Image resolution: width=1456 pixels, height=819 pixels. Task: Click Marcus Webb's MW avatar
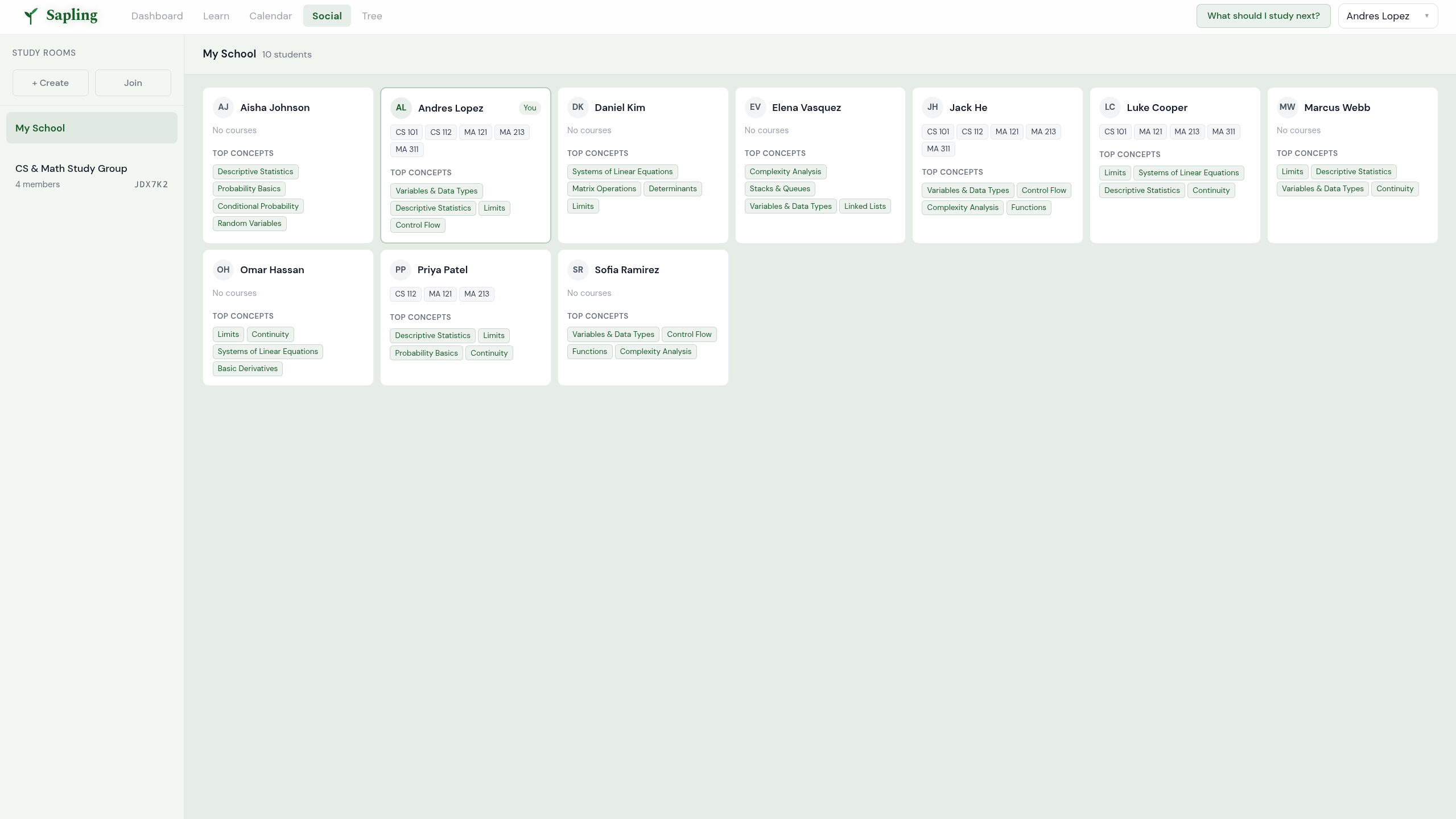pyautogui.click(x=1286, y=107)
